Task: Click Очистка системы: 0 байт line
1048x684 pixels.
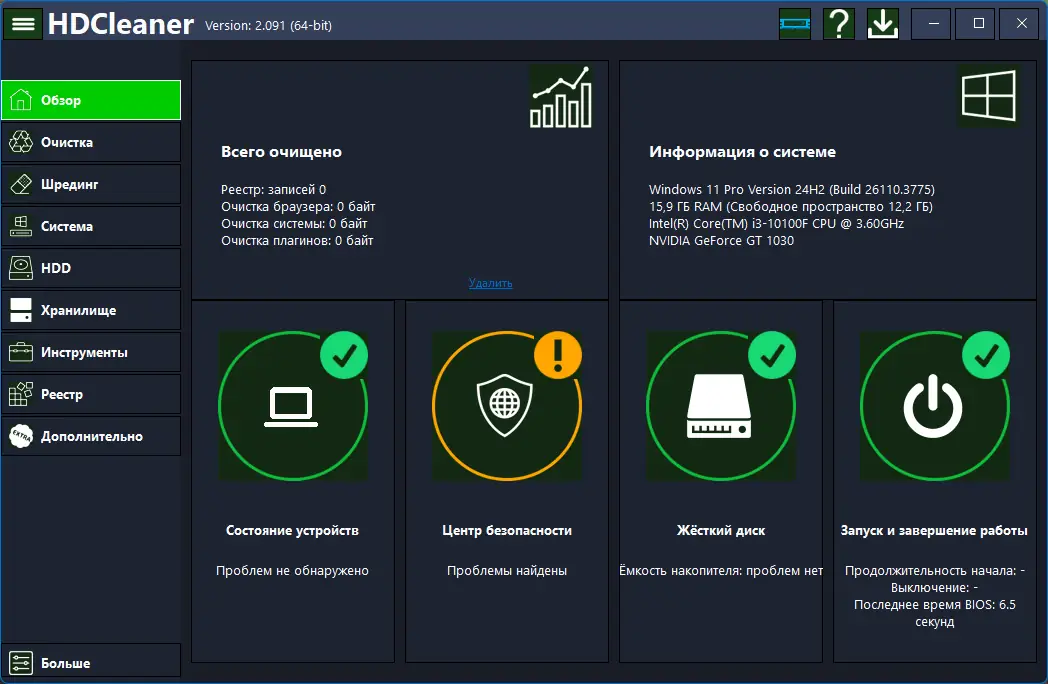Action: coord(294,223)
